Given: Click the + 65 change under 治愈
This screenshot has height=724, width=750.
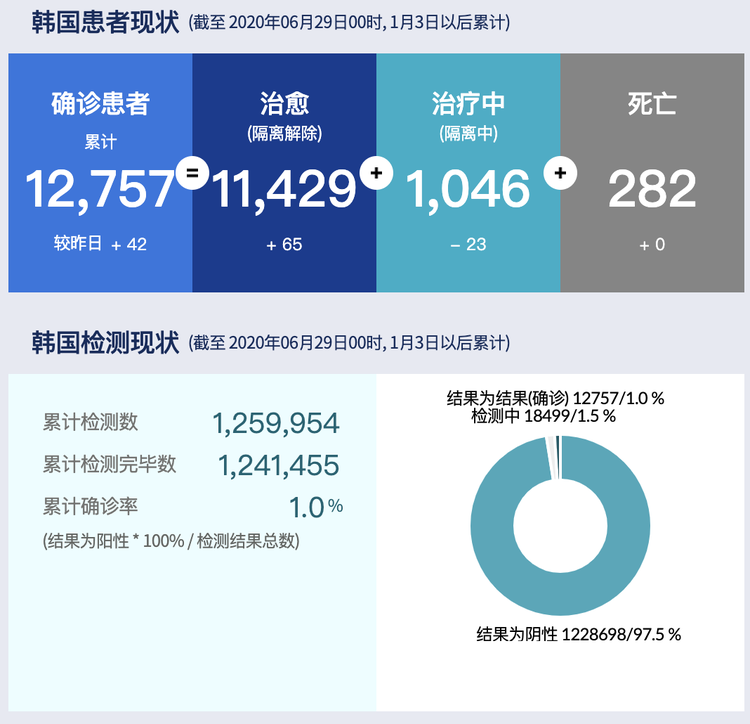Looking at the screenshot, I should click(x=284, y=244).
